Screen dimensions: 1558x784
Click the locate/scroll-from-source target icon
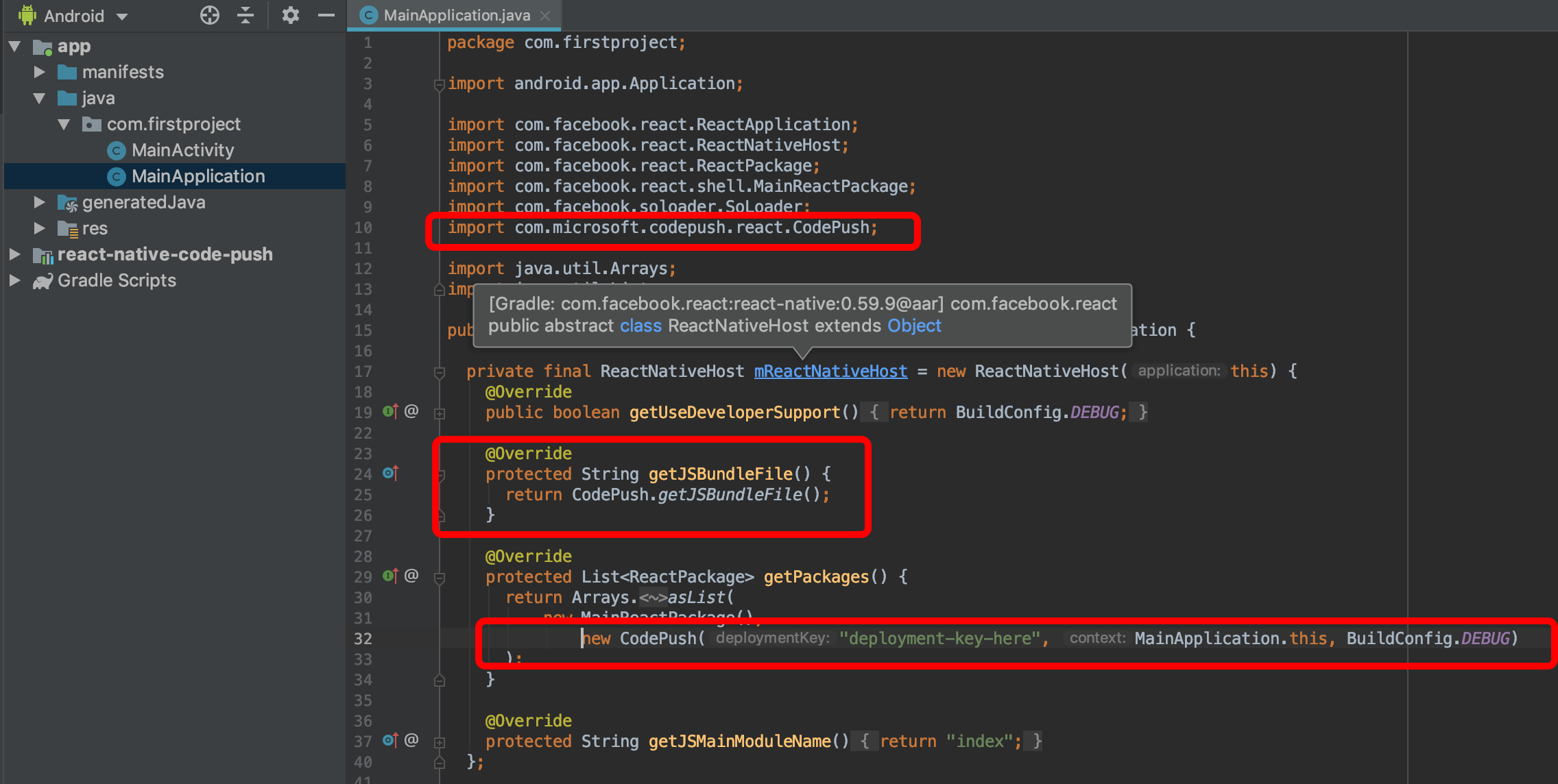tap(210, 15)
